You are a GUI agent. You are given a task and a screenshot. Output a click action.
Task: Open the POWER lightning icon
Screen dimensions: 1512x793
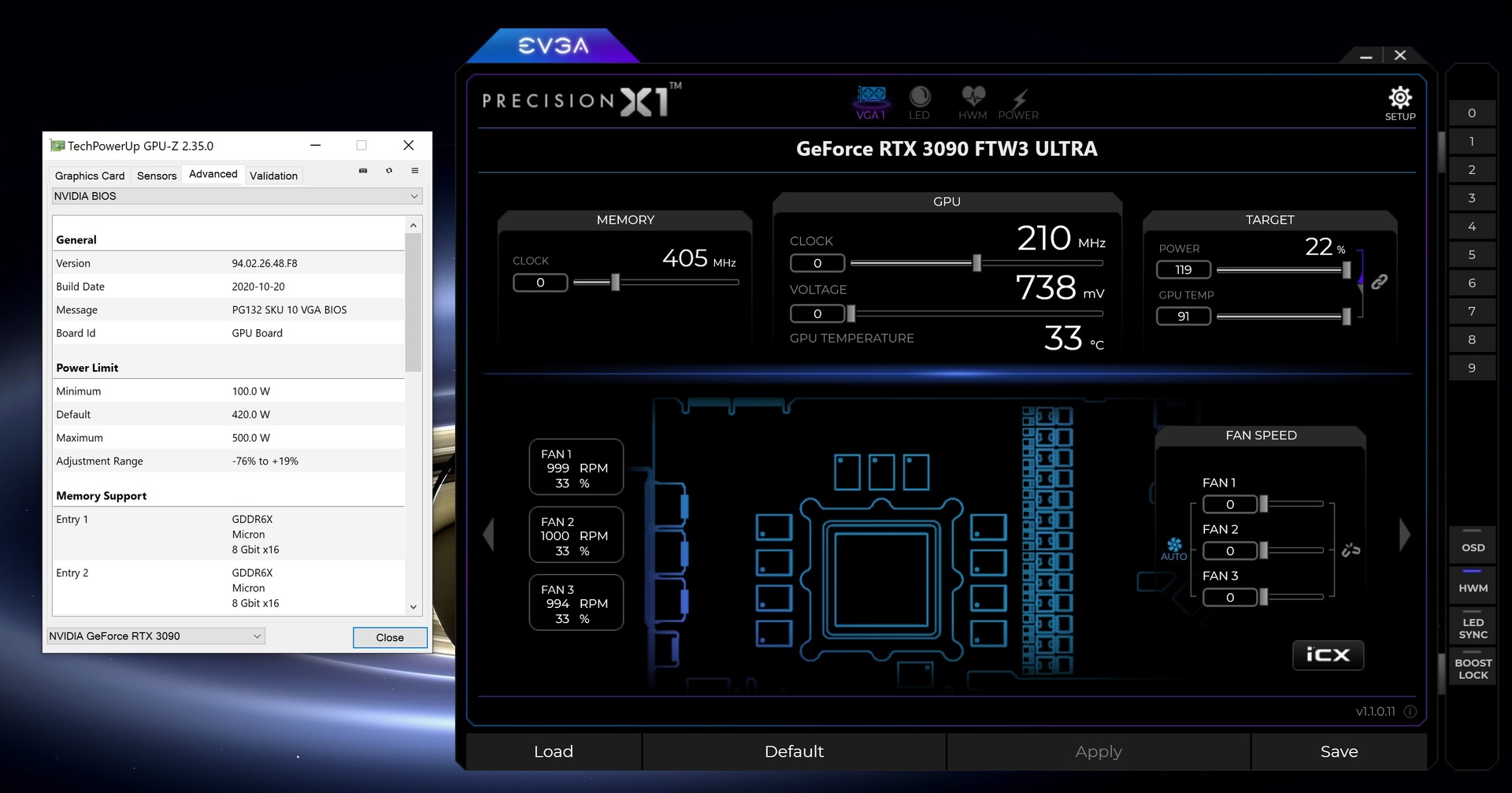click(1019, 102)
